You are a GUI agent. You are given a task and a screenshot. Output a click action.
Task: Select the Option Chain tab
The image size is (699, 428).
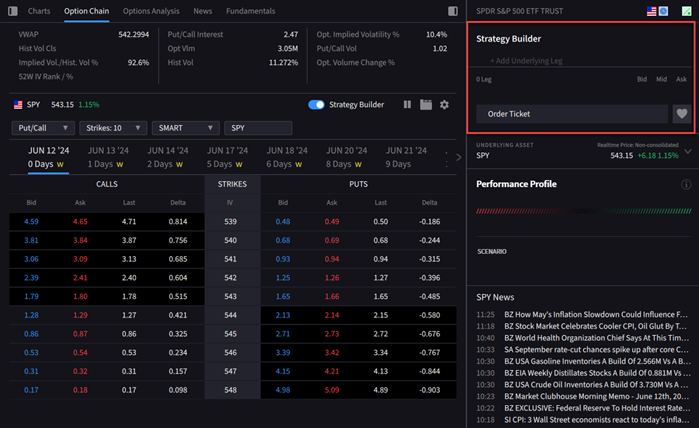pyautogui.click(x=86, y=11)
